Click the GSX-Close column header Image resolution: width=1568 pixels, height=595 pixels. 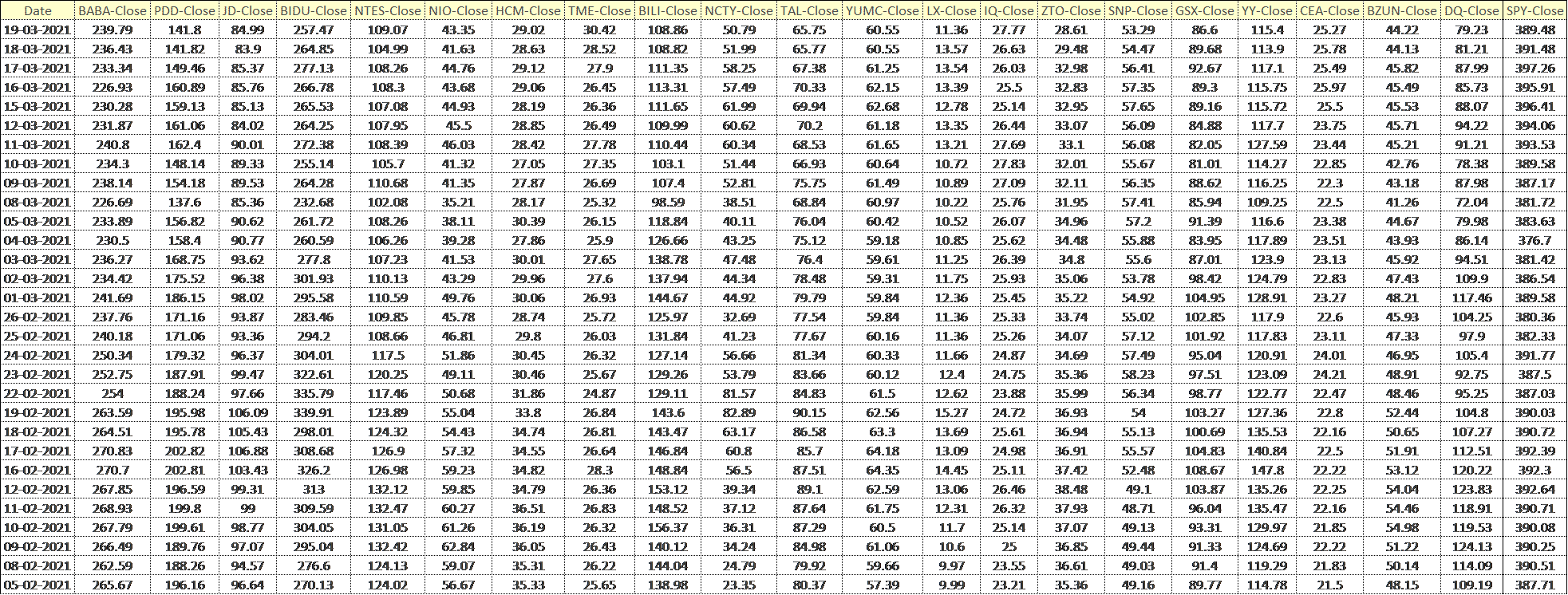[x=1205, y=10]
